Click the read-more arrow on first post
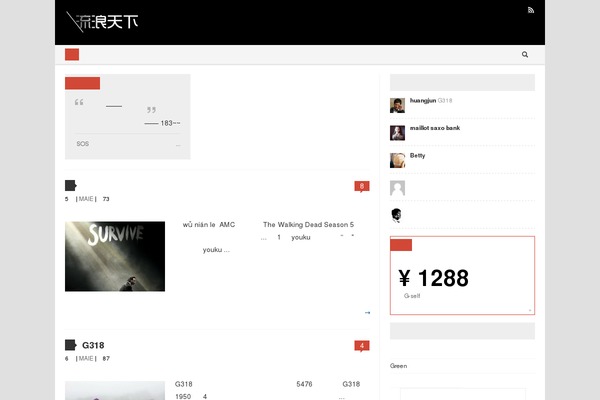Viewport: 600px width, 400px height. point(367,313)
